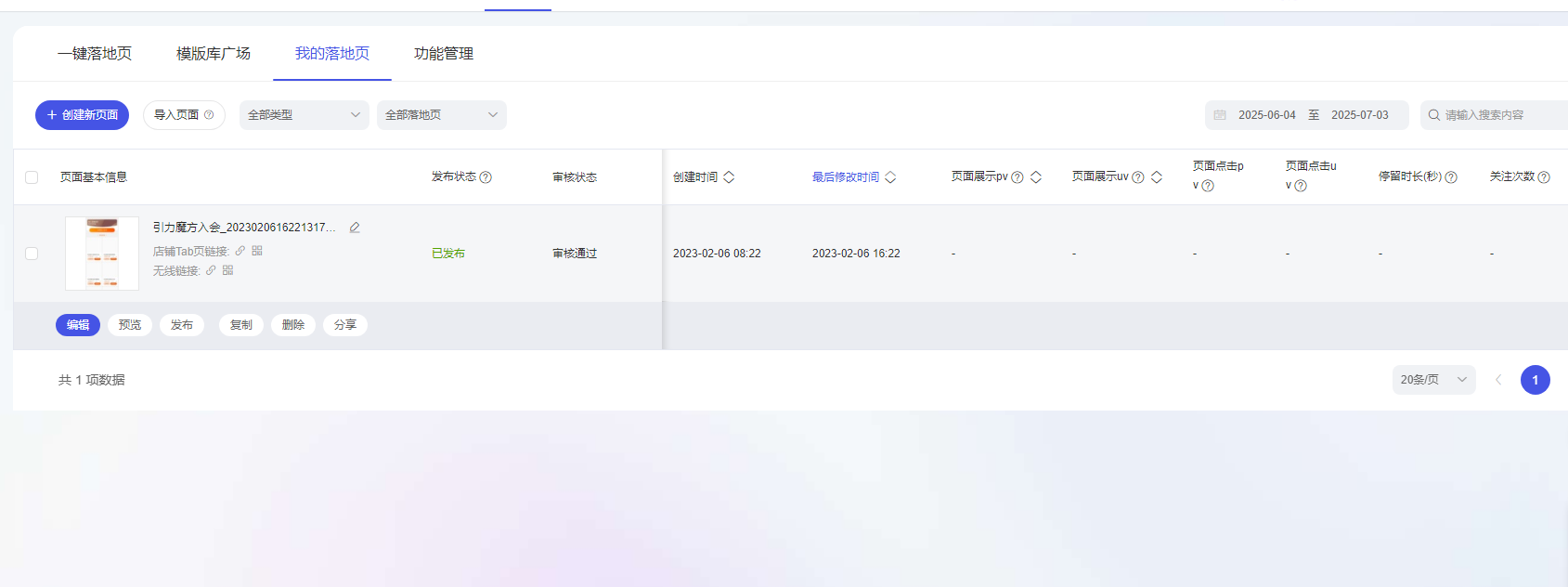
Task: Open the 全部落地页 dropdown
Action: [441, 115]
